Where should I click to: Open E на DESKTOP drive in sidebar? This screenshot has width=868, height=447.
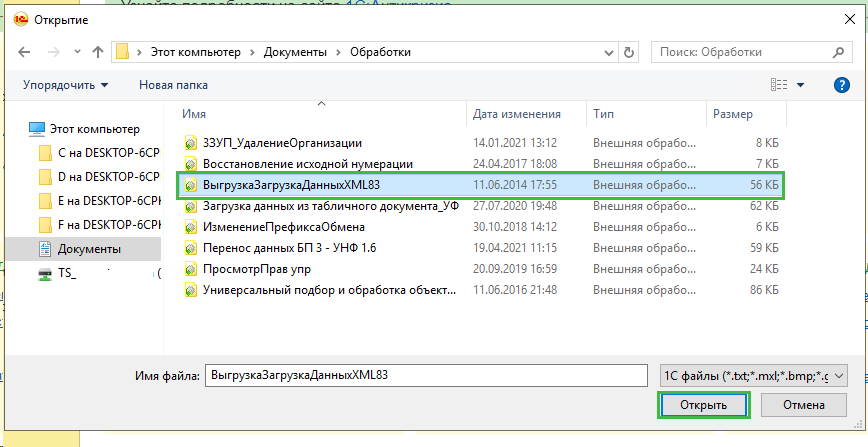[109, 201]
